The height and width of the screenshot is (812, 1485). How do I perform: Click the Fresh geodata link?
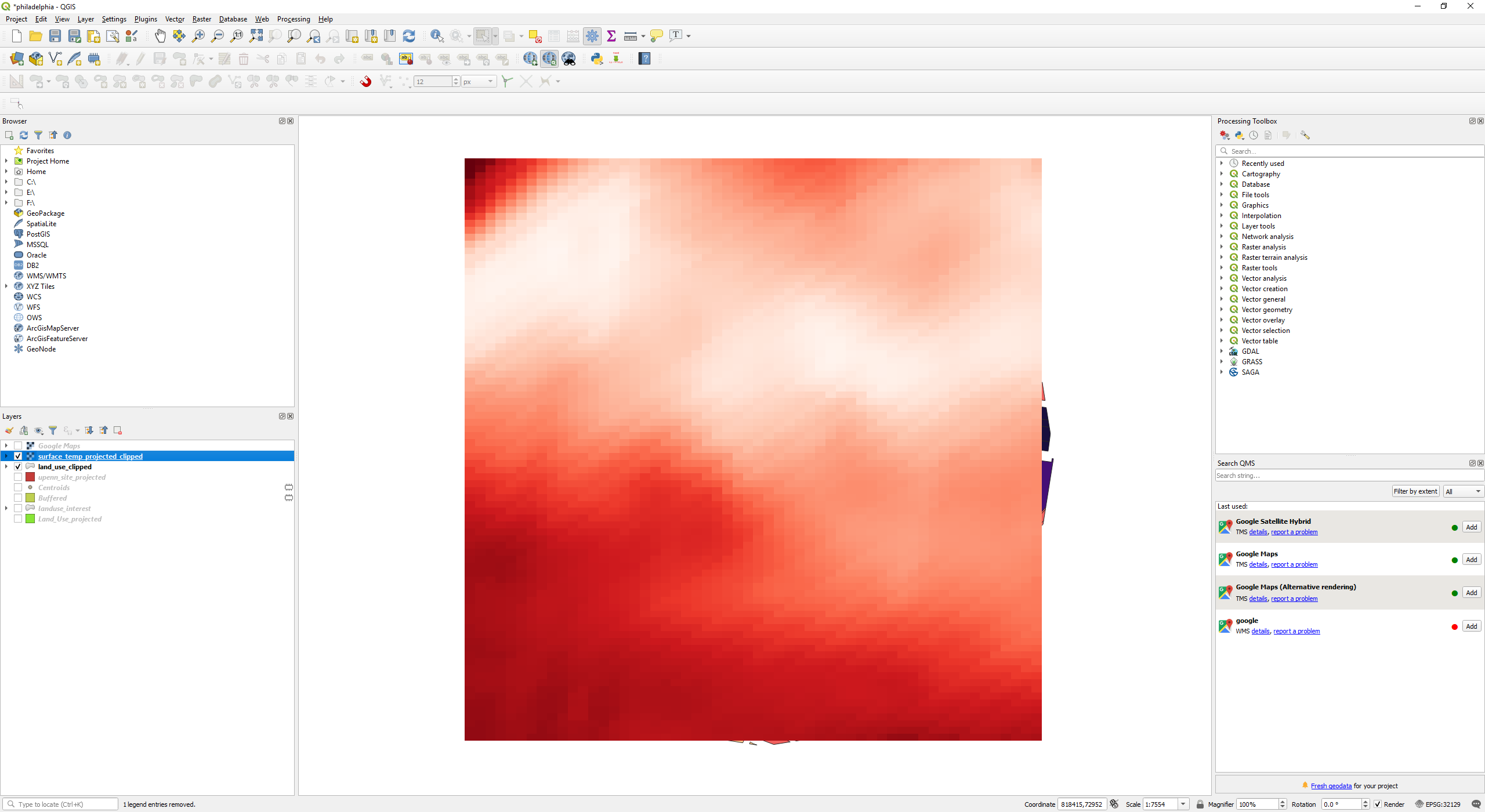click(x=1331, y=786)
